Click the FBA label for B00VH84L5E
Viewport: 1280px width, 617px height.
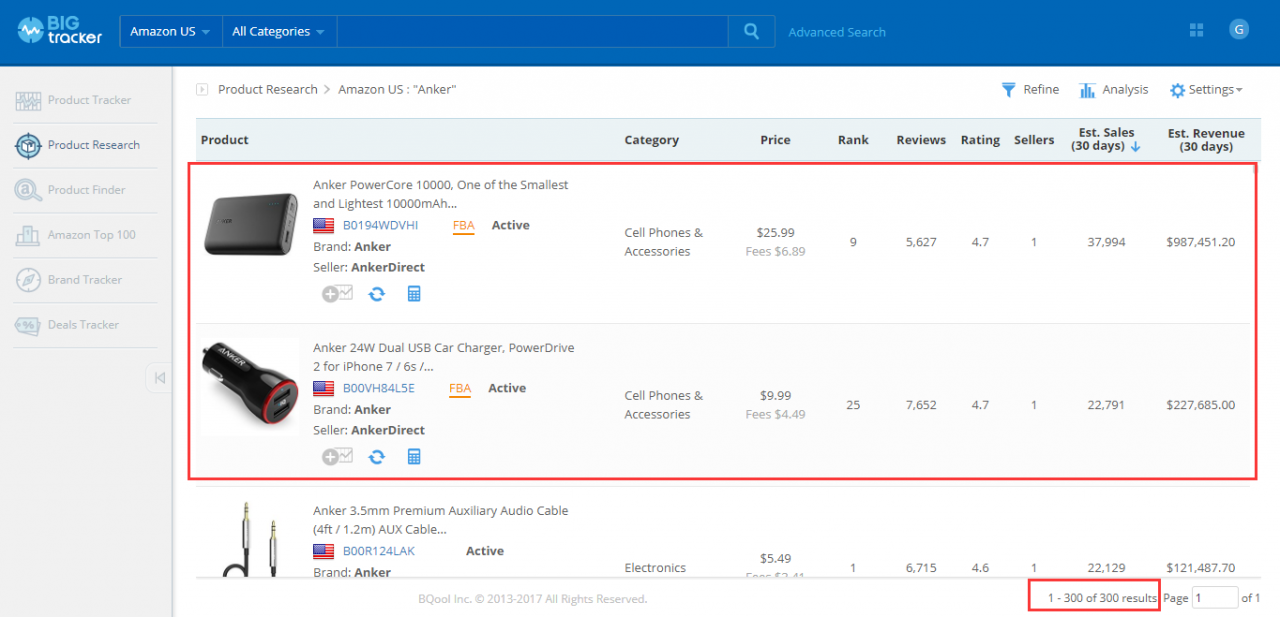[x=460, y=389]
